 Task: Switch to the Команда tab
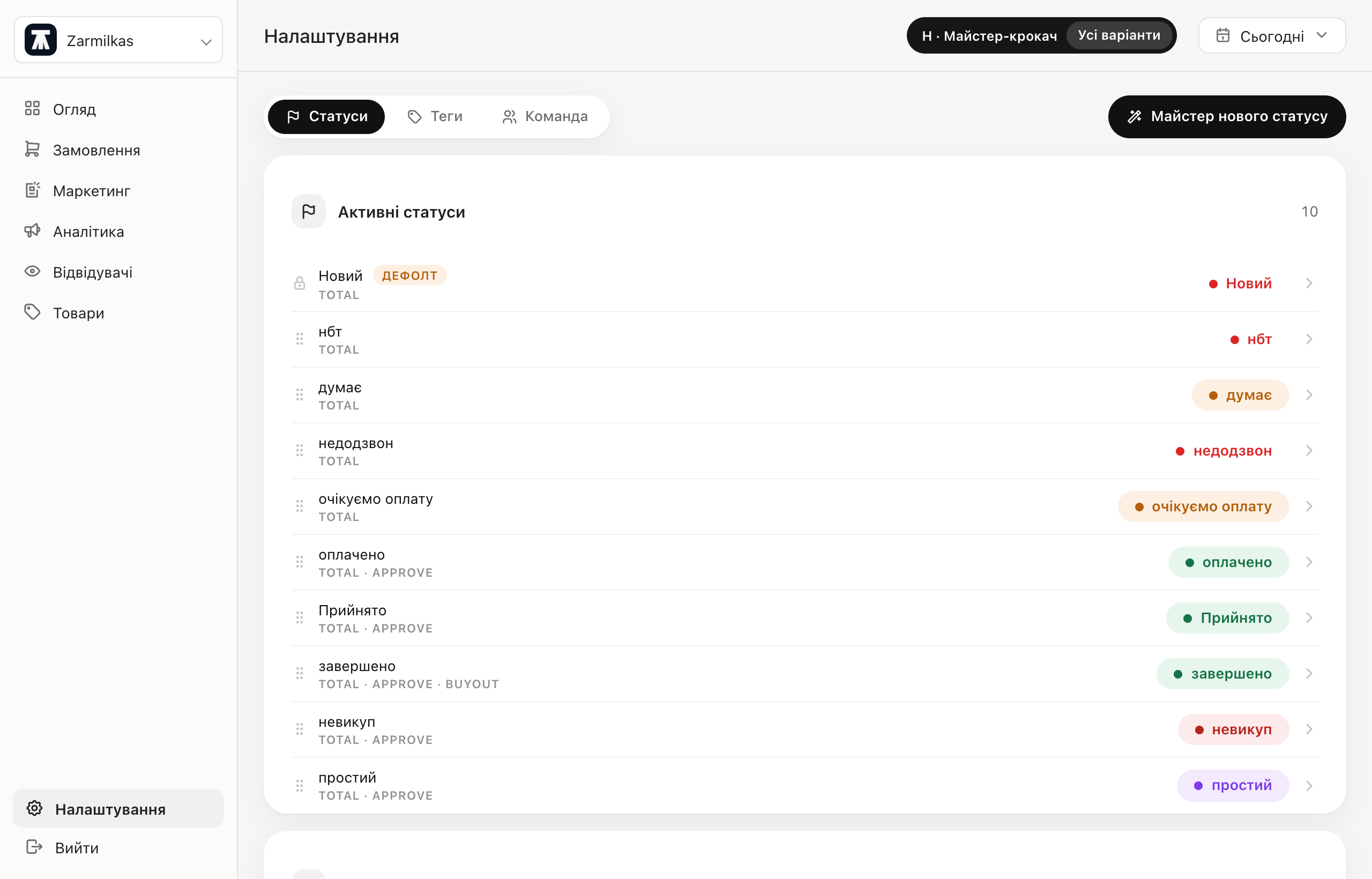545,117
